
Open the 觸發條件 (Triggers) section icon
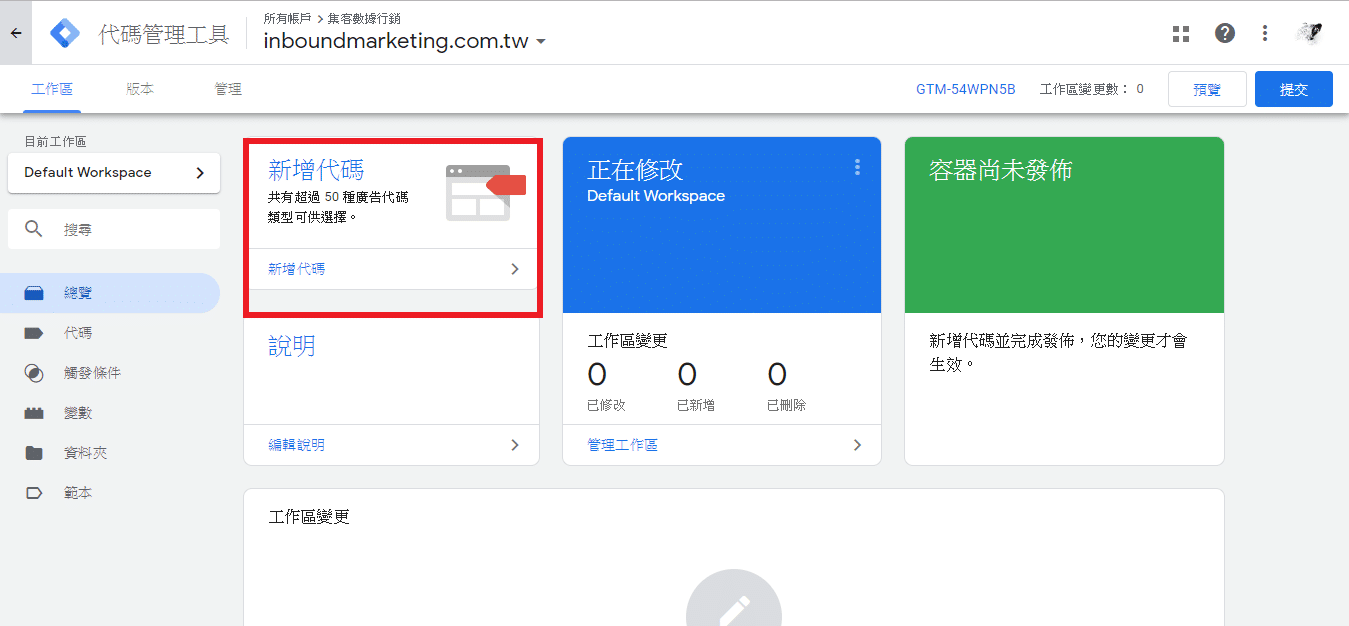pyautogui.click(x=32, y=372)
